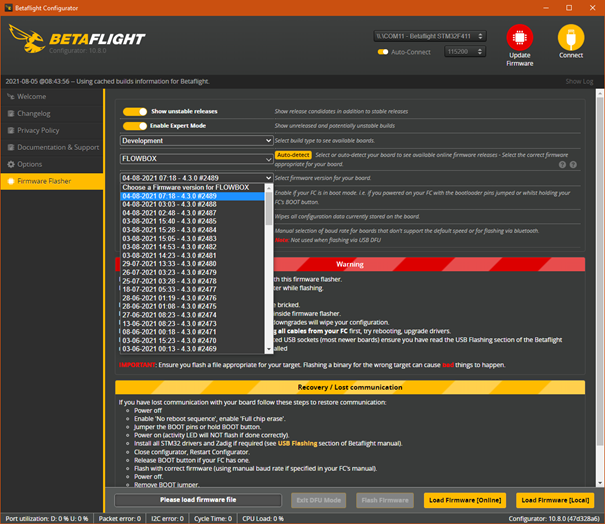Open the Privacy Policy tab

pyautogui.click(x=52, y=130)
